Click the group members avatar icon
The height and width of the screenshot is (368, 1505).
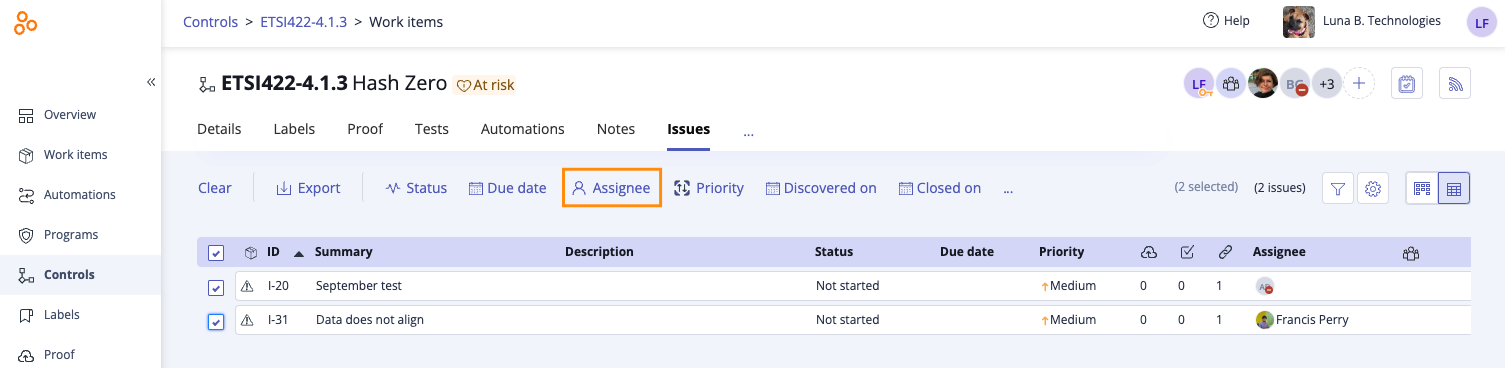[1231, 84]
